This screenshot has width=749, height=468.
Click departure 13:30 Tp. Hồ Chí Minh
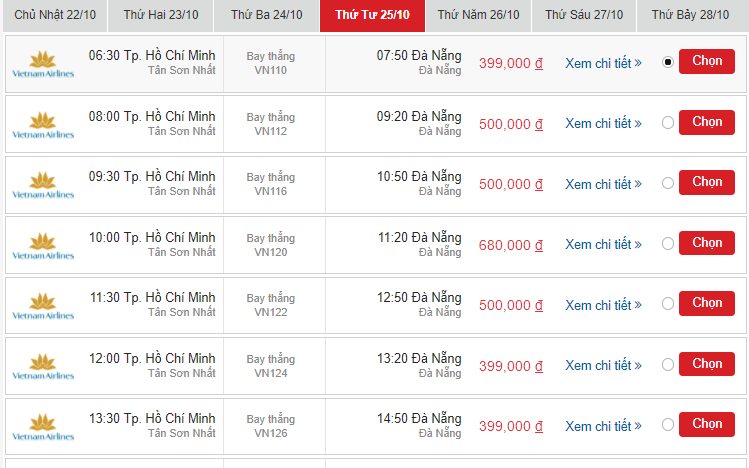tap(152, 418)
